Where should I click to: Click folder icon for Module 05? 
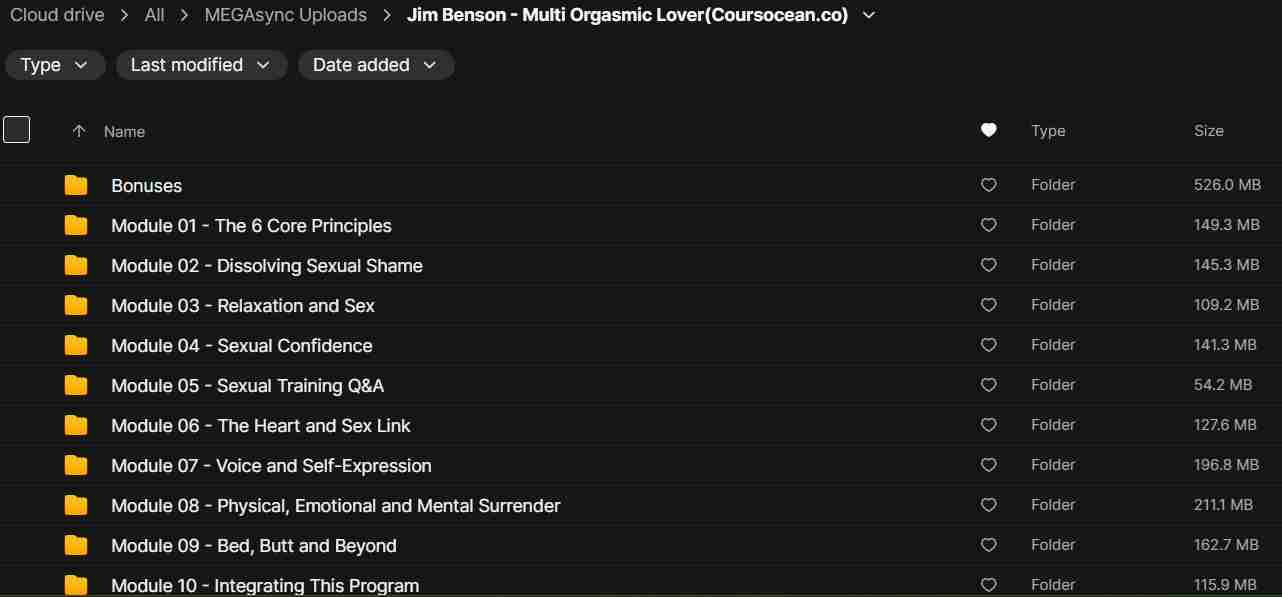click(76, 385)
